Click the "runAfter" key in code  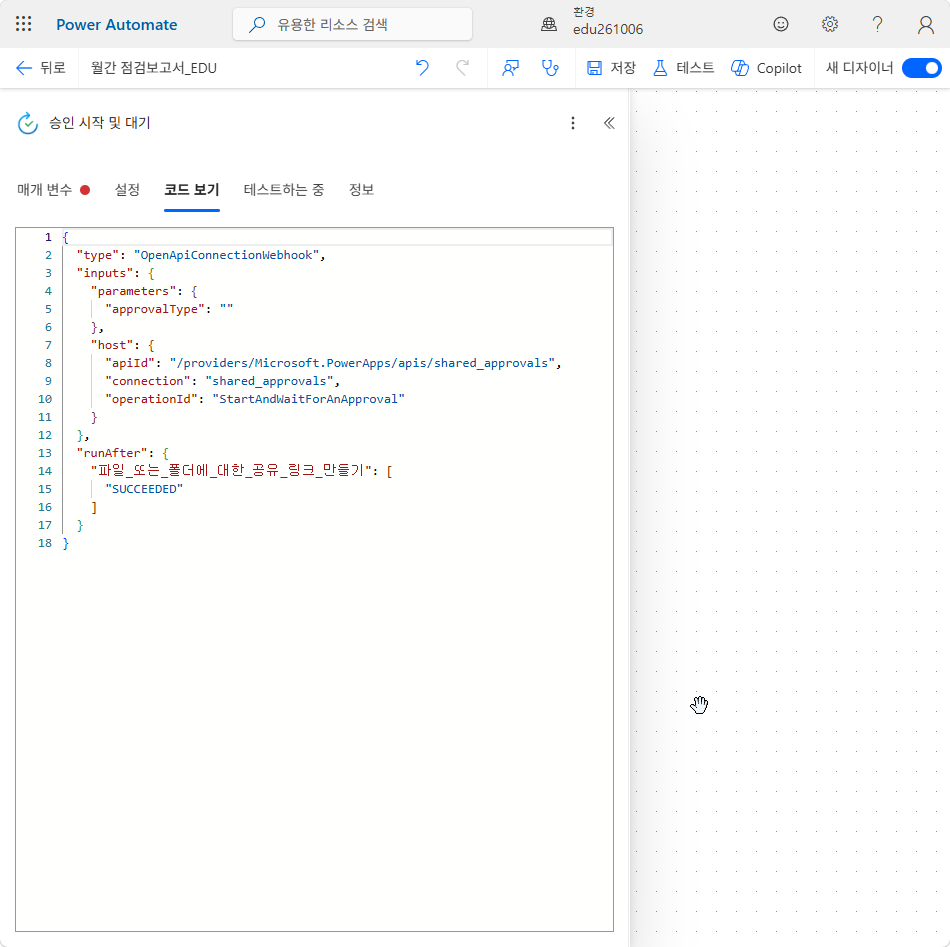point(112,453)
